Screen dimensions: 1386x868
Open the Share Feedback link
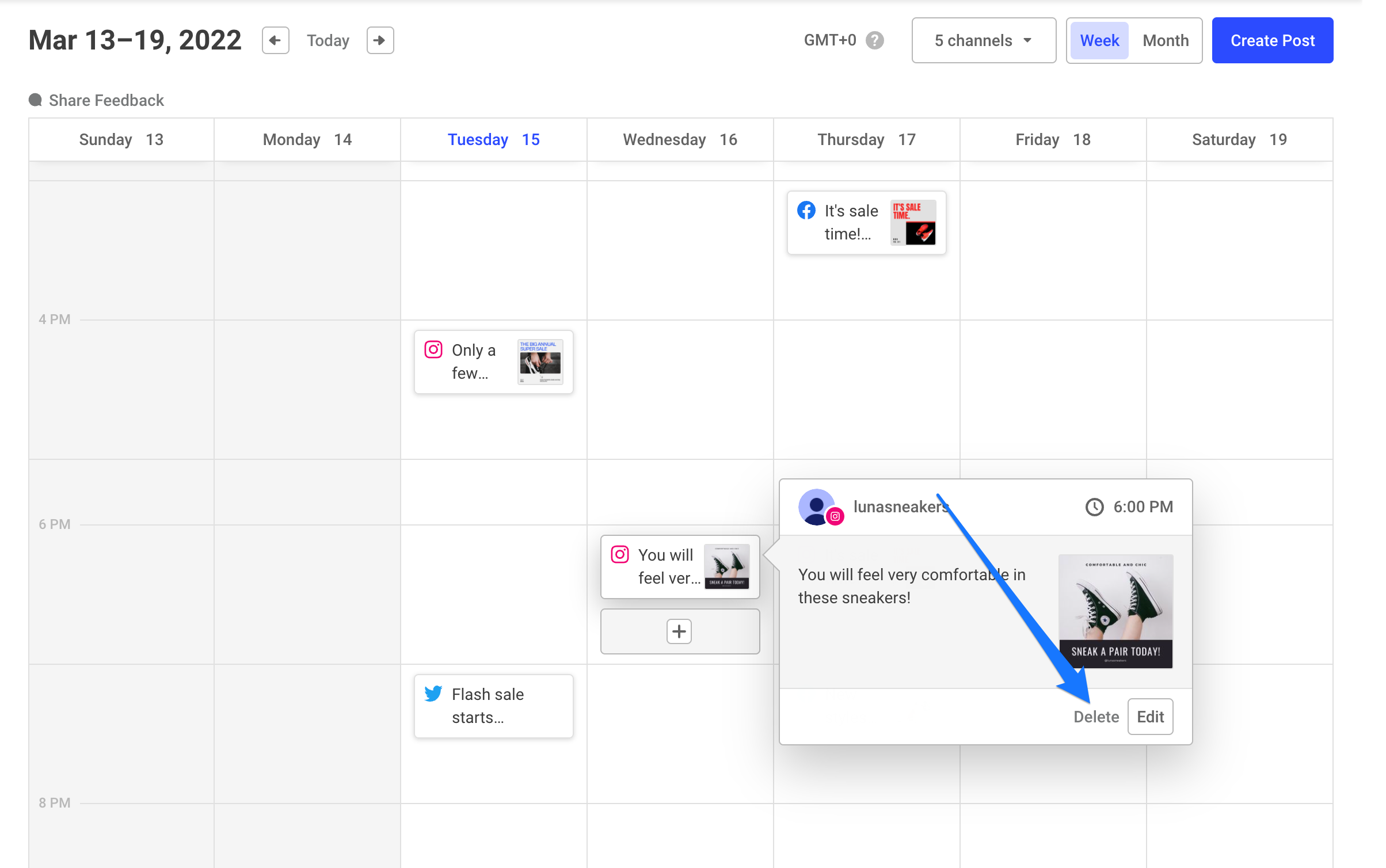(106, 100)
